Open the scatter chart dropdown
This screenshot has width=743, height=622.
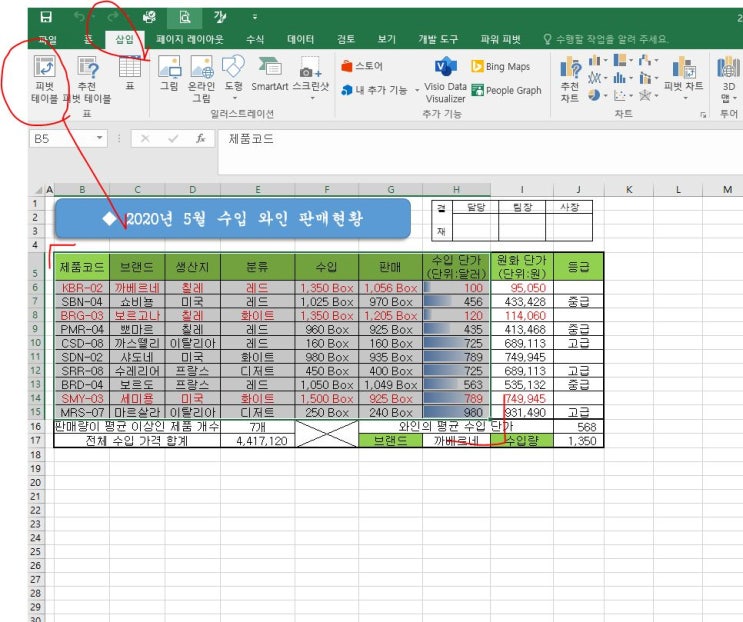click(x=623, y=95)
